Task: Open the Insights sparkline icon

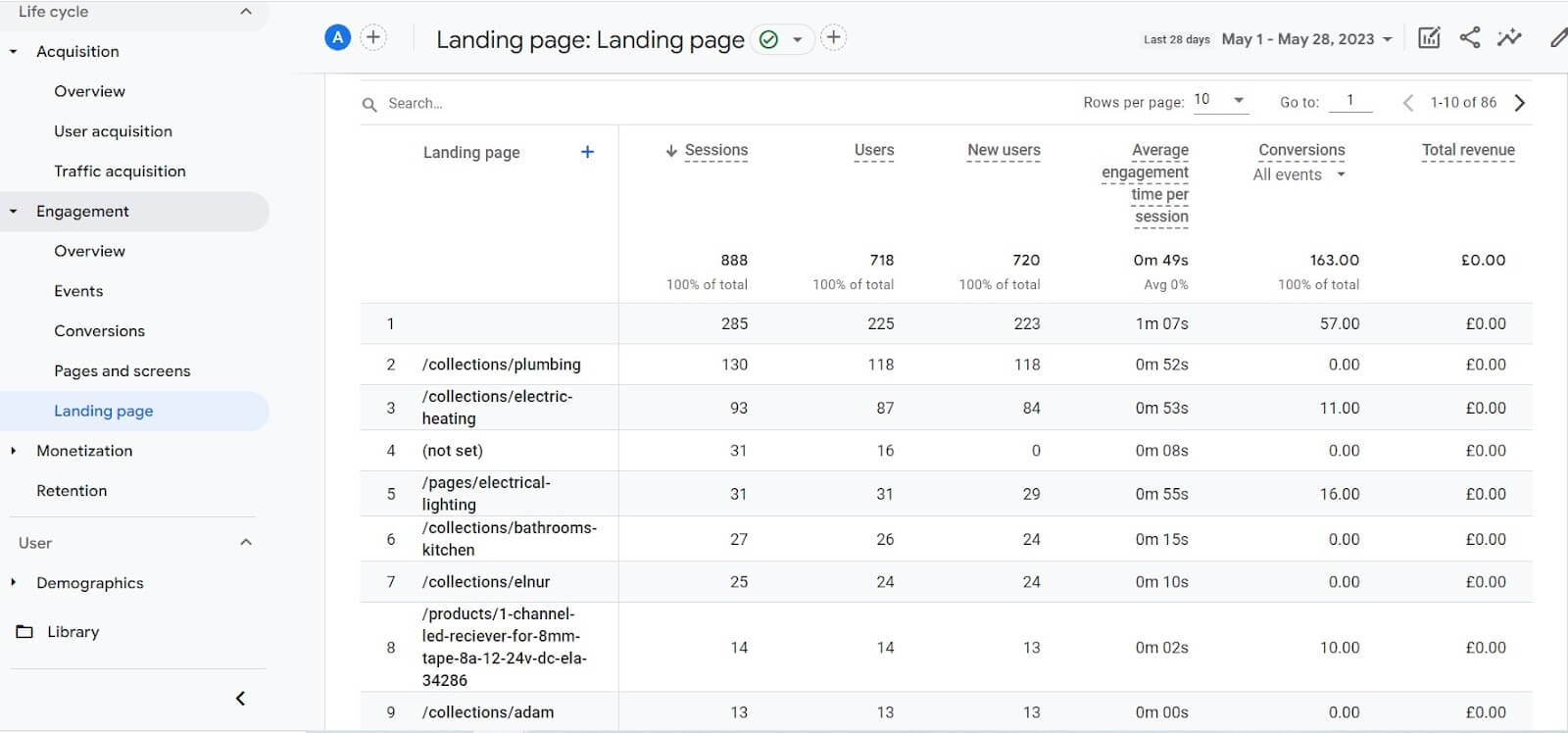Action: [x=1509, y=38]
